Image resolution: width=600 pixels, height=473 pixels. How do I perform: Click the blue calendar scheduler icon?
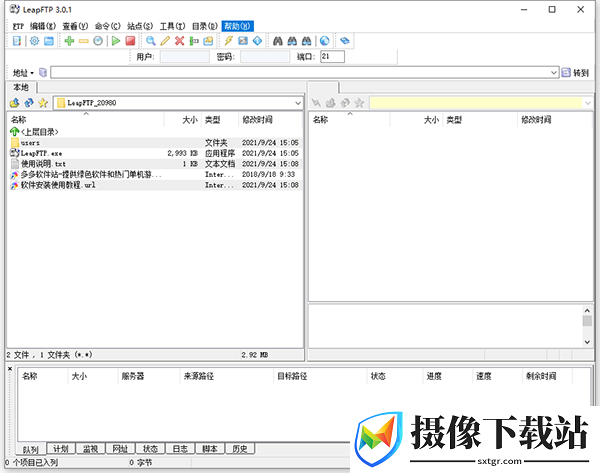[49, 41]
